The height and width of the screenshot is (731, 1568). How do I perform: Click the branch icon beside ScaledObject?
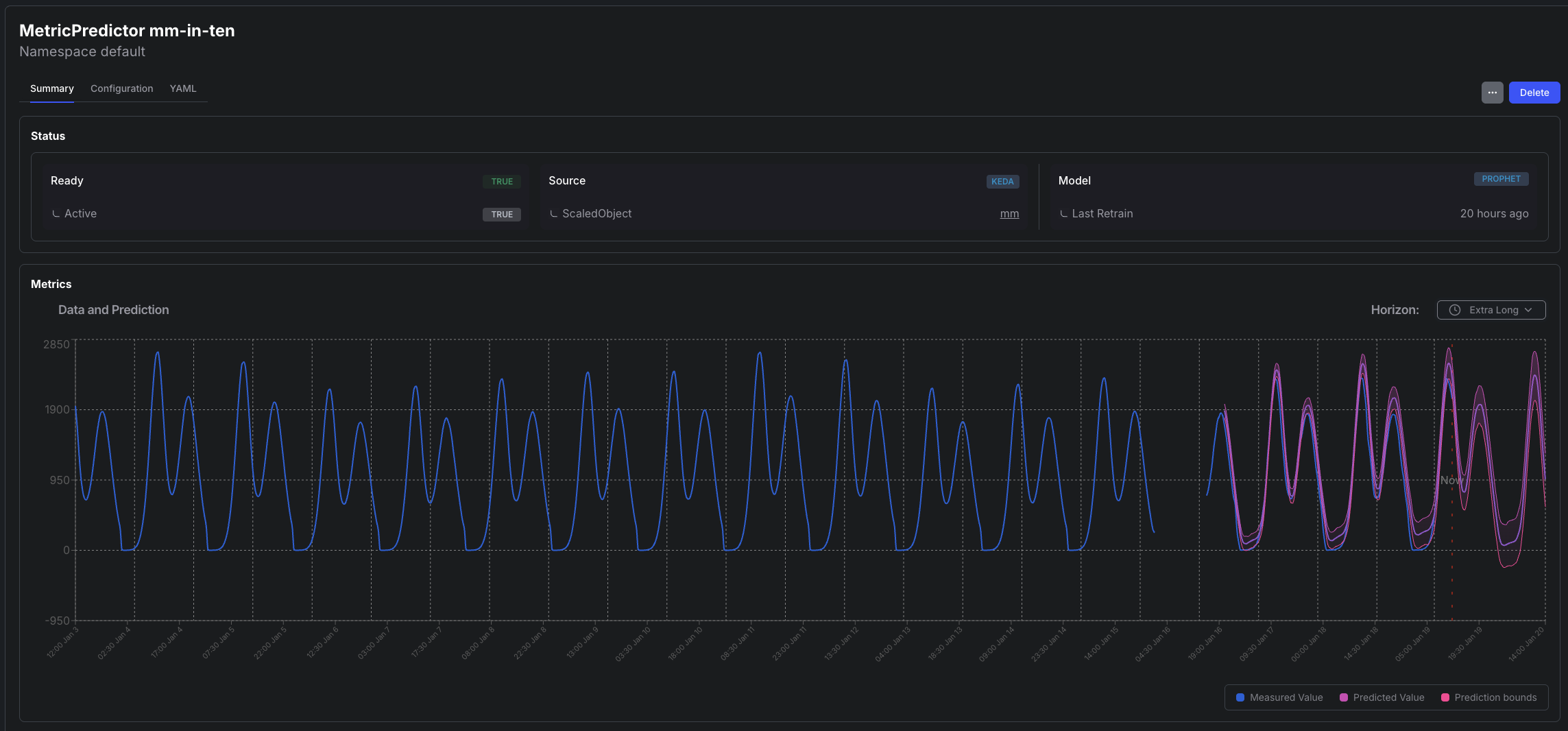click(x=554, y=213)
